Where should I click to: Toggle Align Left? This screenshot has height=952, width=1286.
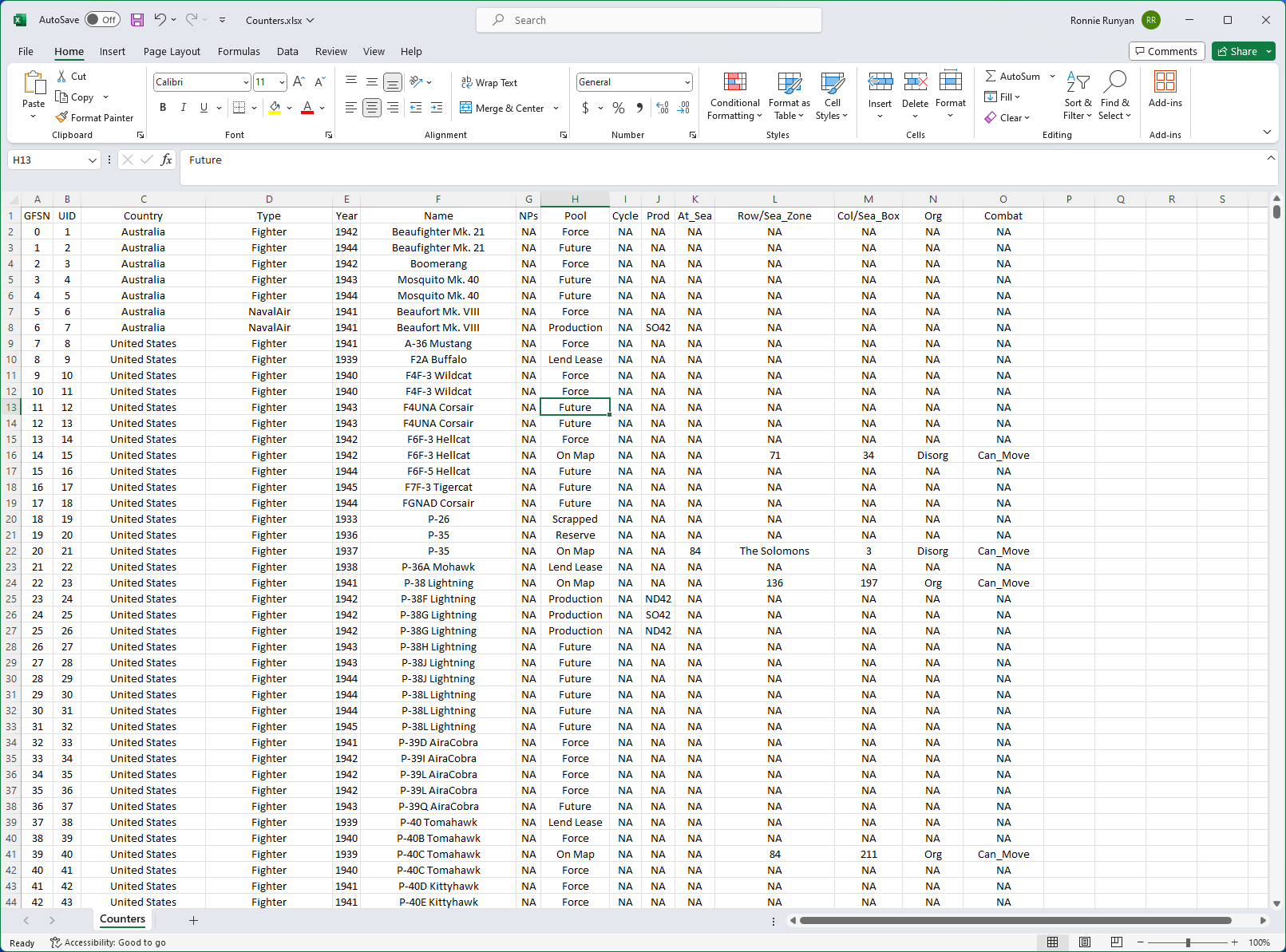[351, 107]
